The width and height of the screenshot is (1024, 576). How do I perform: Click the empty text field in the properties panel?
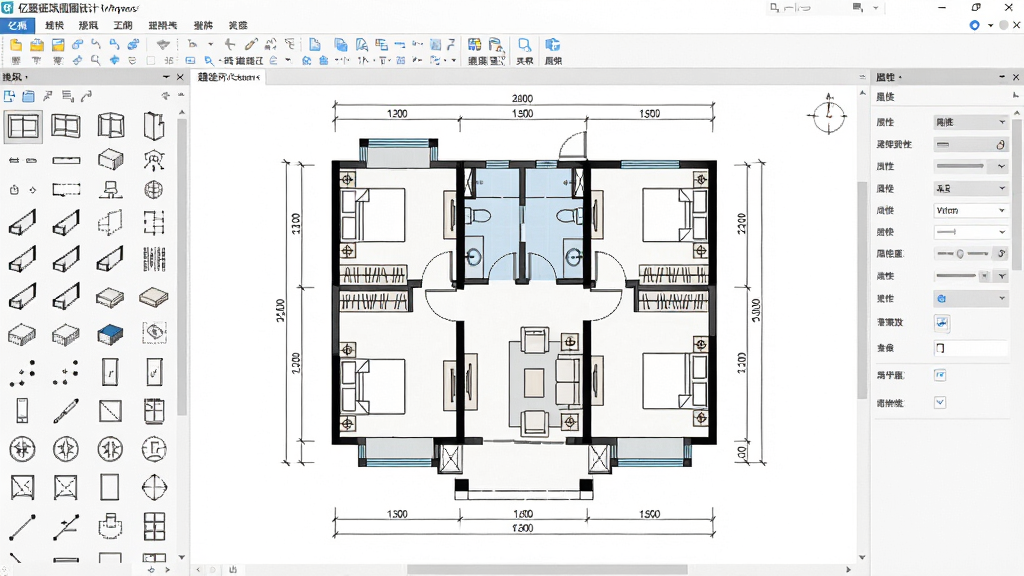pos(970,348)
